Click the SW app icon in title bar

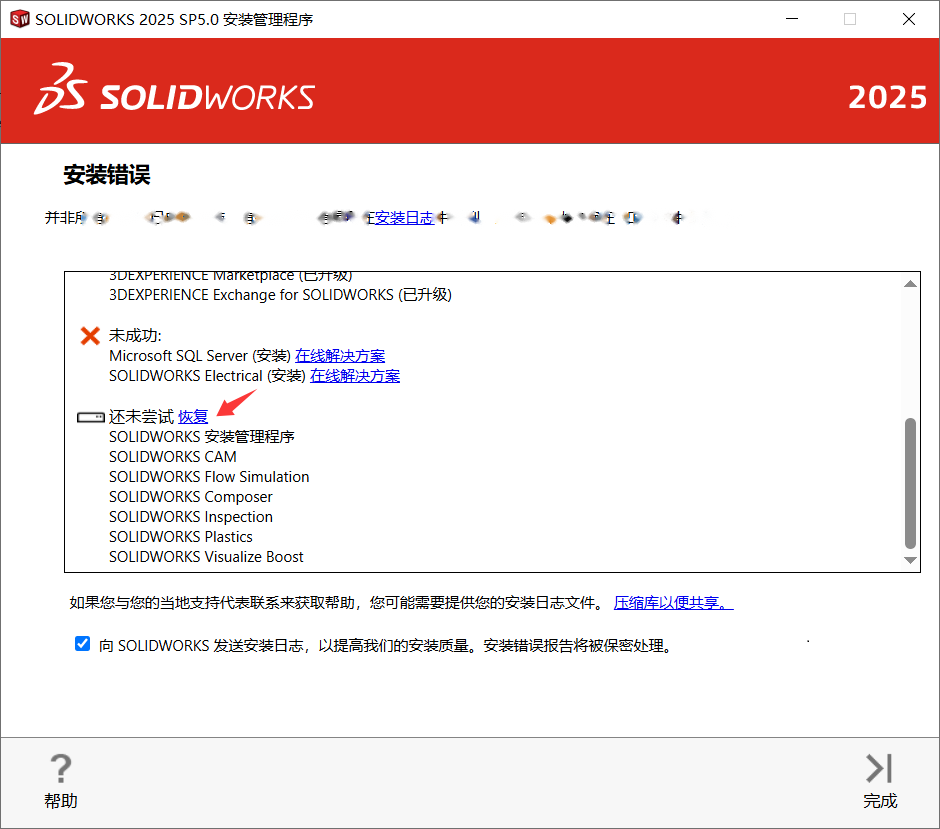(20, 19)
